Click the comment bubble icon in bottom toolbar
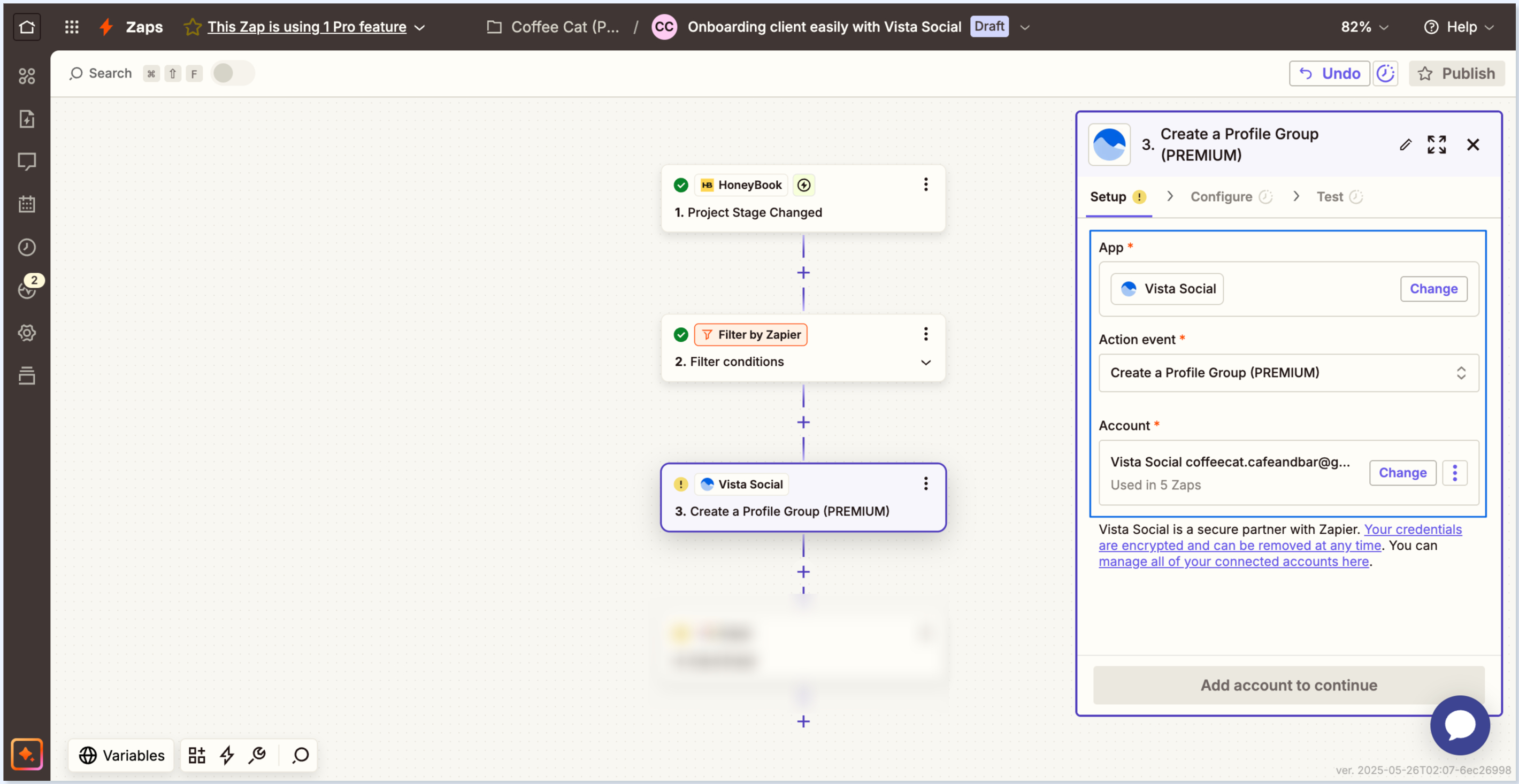 click(301, 755)
